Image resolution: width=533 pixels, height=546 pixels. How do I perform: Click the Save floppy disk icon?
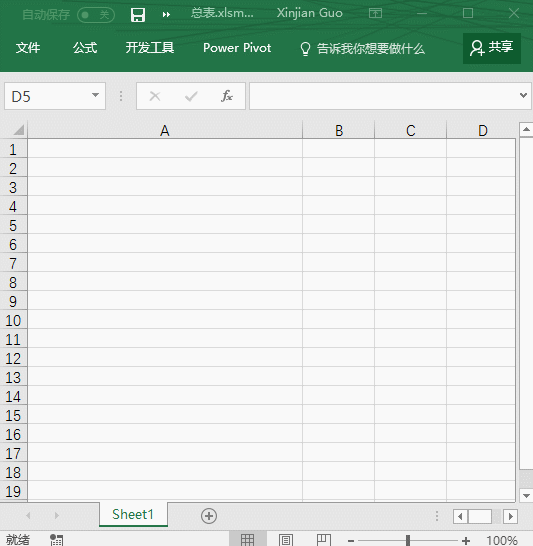click(138, 15)
